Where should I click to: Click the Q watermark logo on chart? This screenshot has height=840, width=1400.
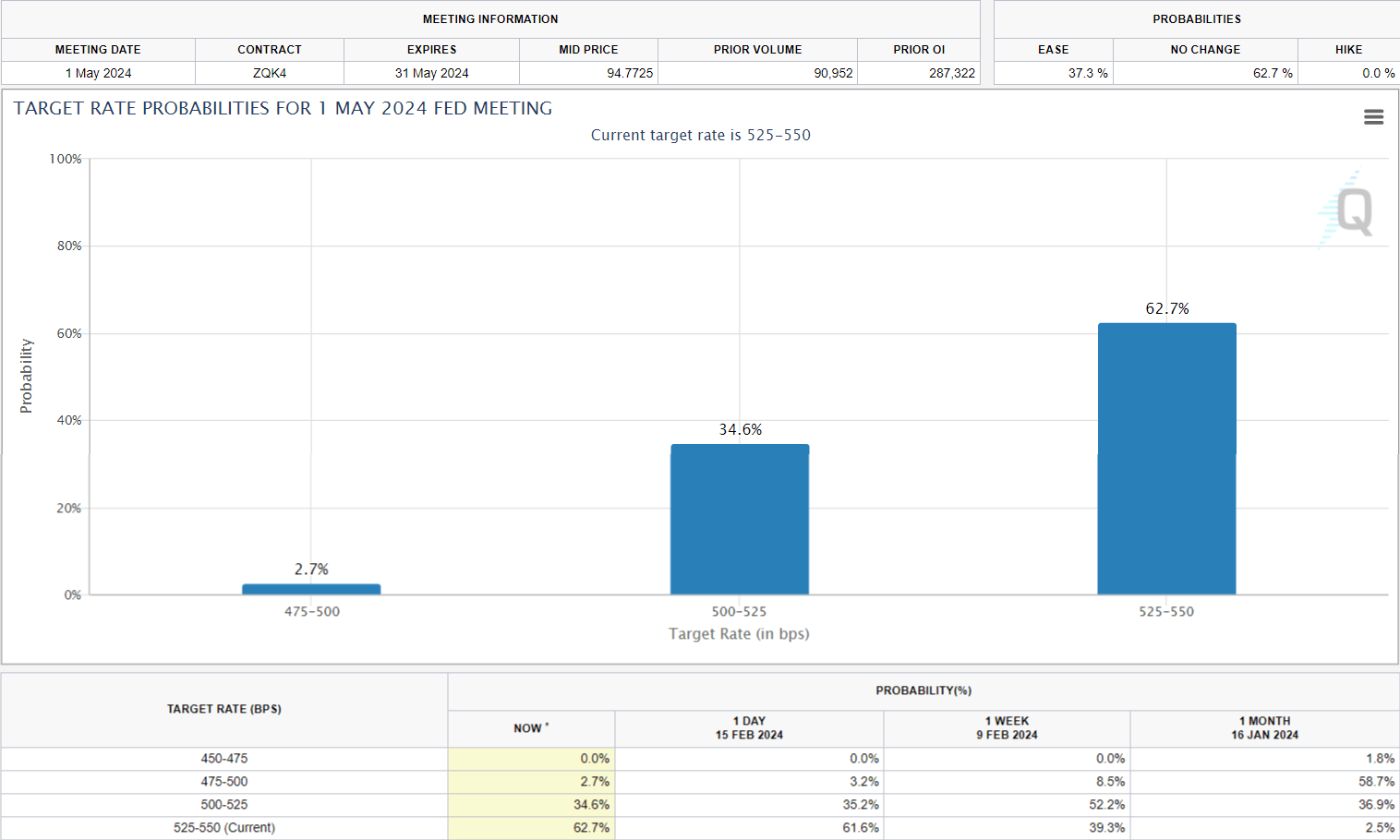click(x=1353, y=212)
